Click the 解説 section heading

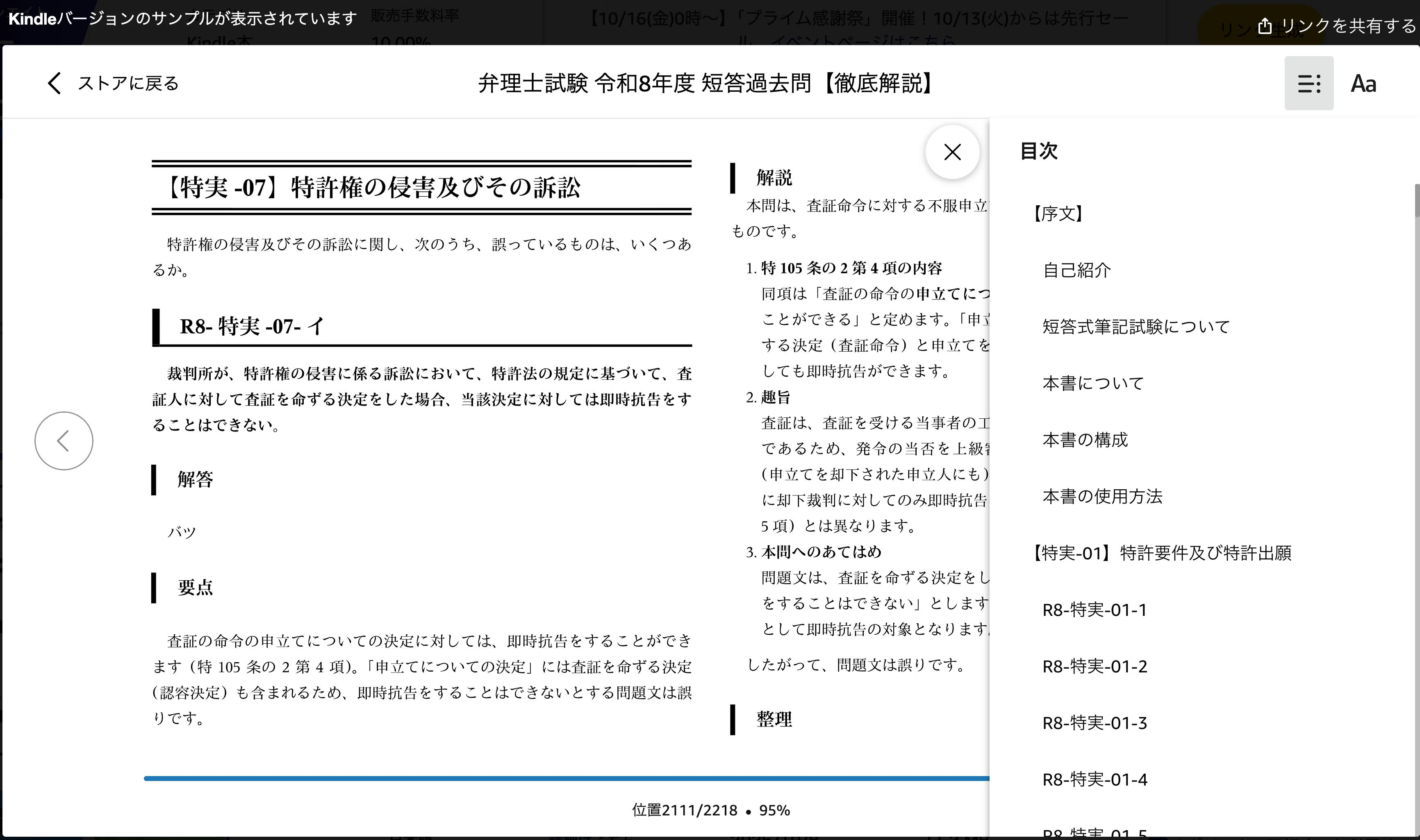[x=774, y=178]
